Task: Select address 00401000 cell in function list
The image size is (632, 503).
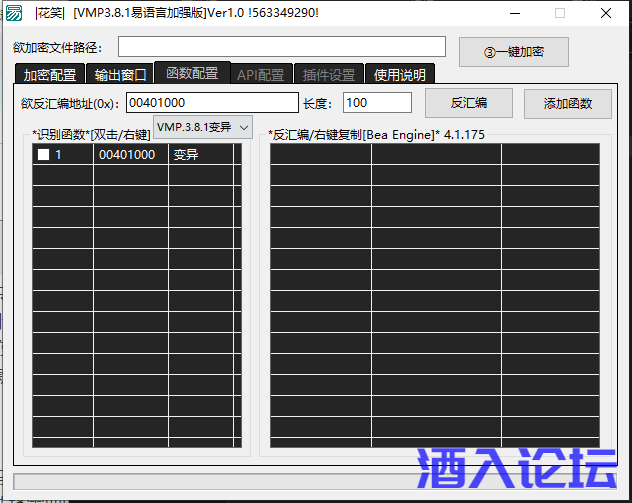Action: pos(130,155)
